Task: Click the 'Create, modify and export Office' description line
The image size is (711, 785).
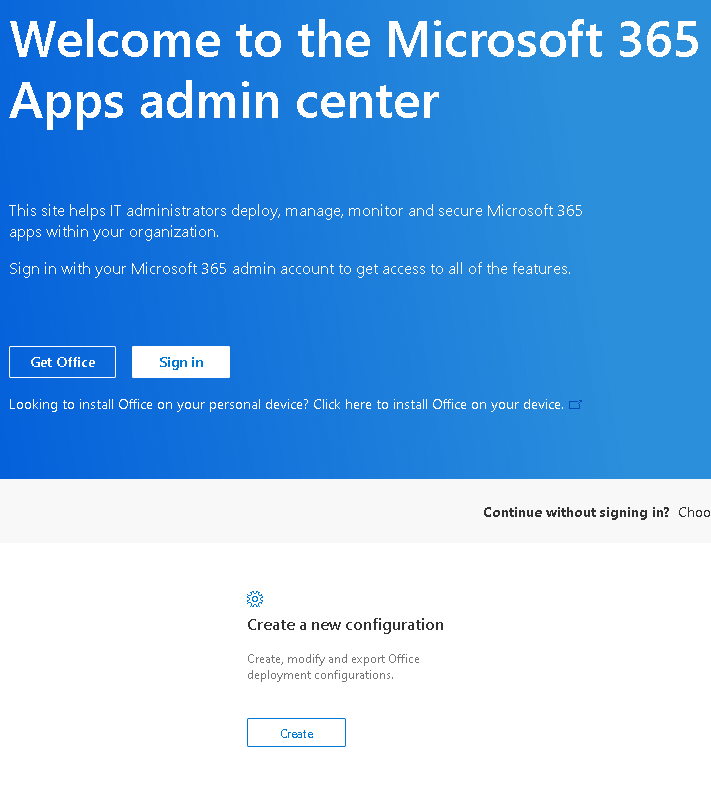Action: point(333,659)
